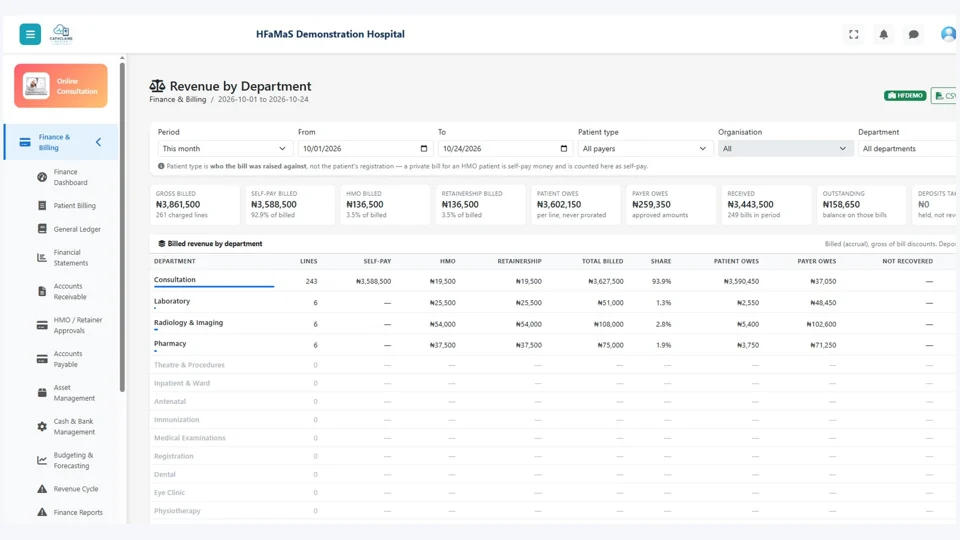Screen dimensions: 960x540
Task: Click the Revenue by Department scales icon
Action: coord(157,86)
